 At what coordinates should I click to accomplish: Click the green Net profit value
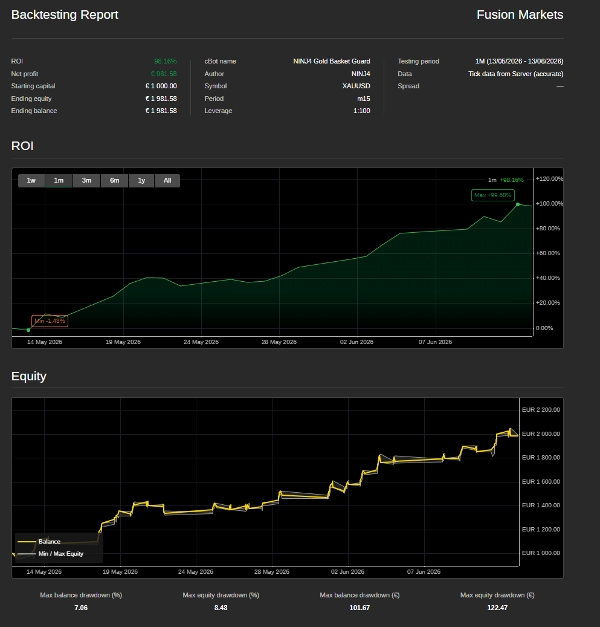pos(164,74)
